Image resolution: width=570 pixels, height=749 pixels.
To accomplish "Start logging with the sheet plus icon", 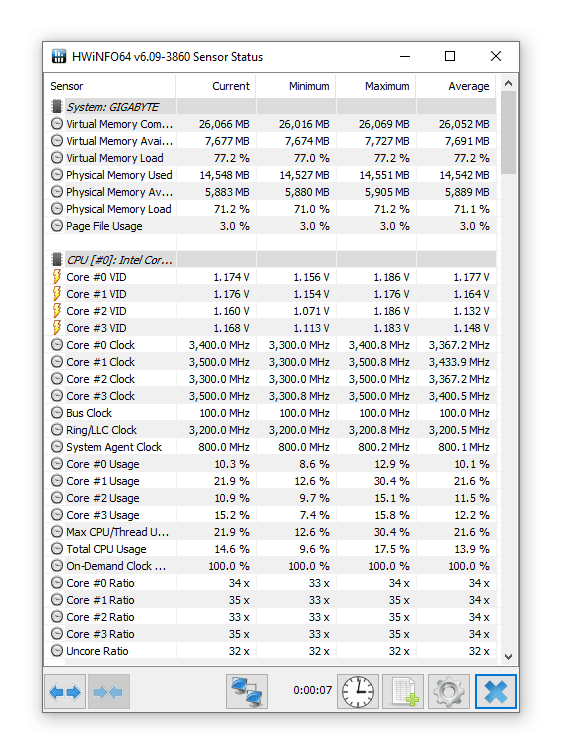I will click(403, 692).
